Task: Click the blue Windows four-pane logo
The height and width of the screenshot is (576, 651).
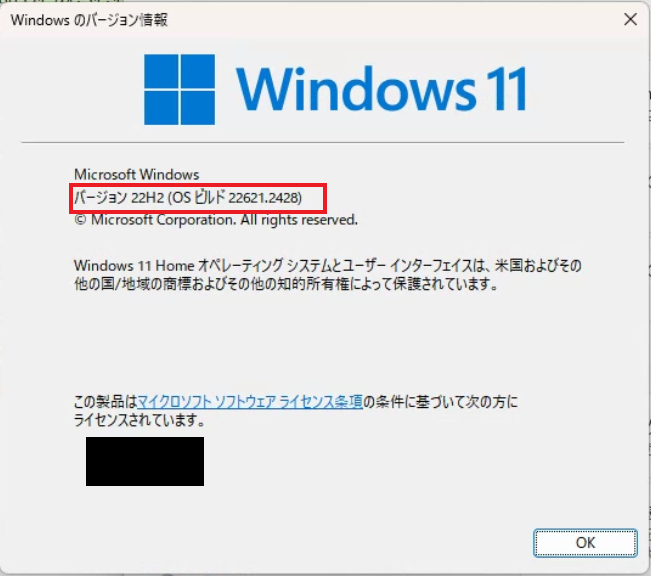Action: pyautogui.click(x=179, y=89)
